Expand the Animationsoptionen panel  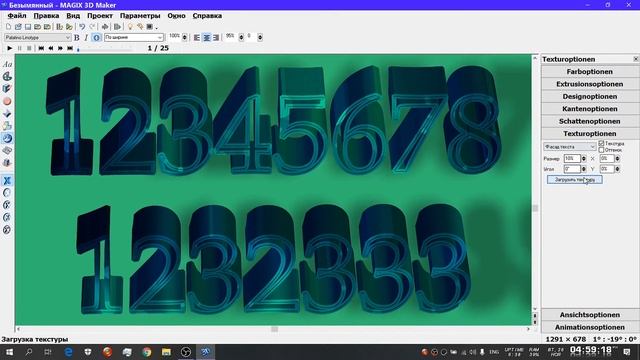[589, 327]
